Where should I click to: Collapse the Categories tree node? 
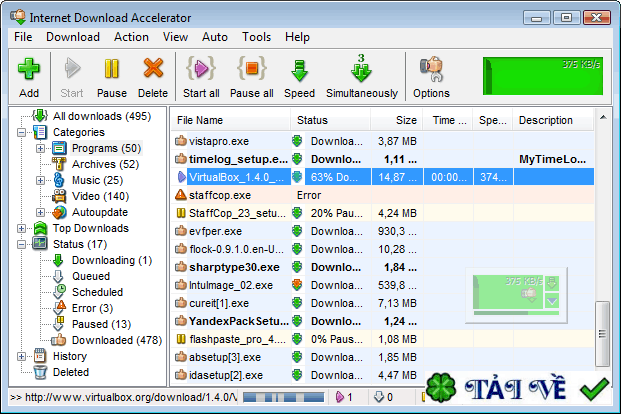point(21,132)
